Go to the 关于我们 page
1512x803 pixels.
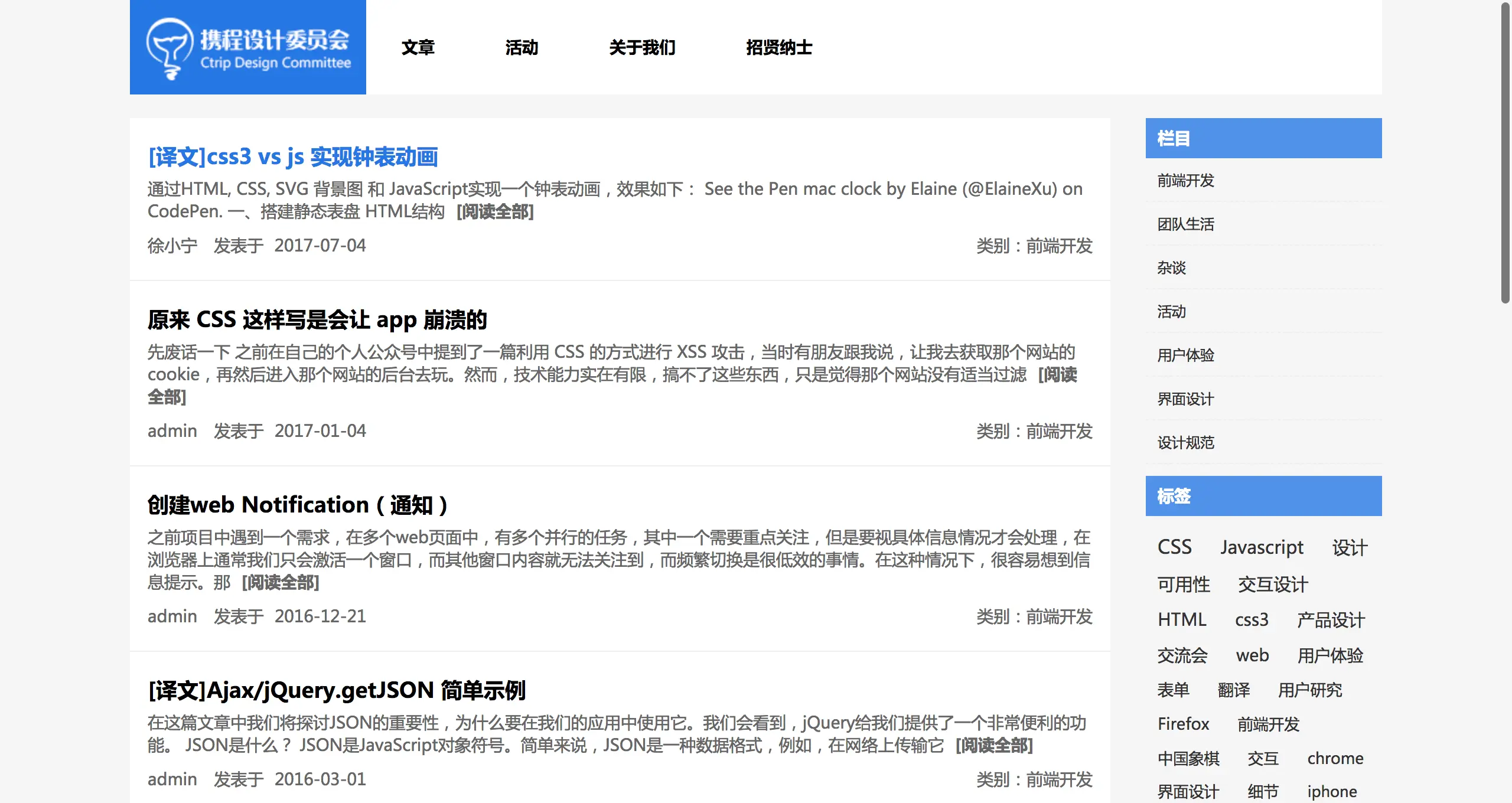pyautogui.click(x=642, y=47)
